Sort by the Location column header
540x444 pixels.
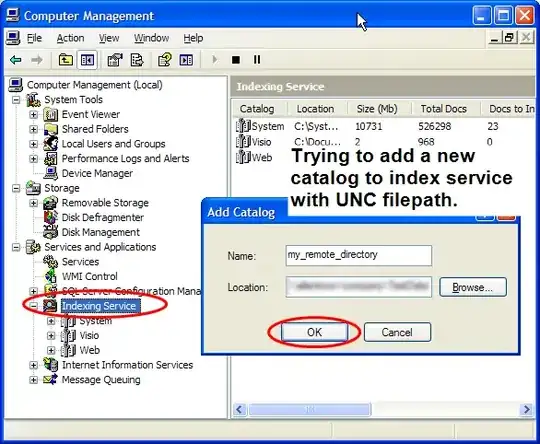point(317,109)
